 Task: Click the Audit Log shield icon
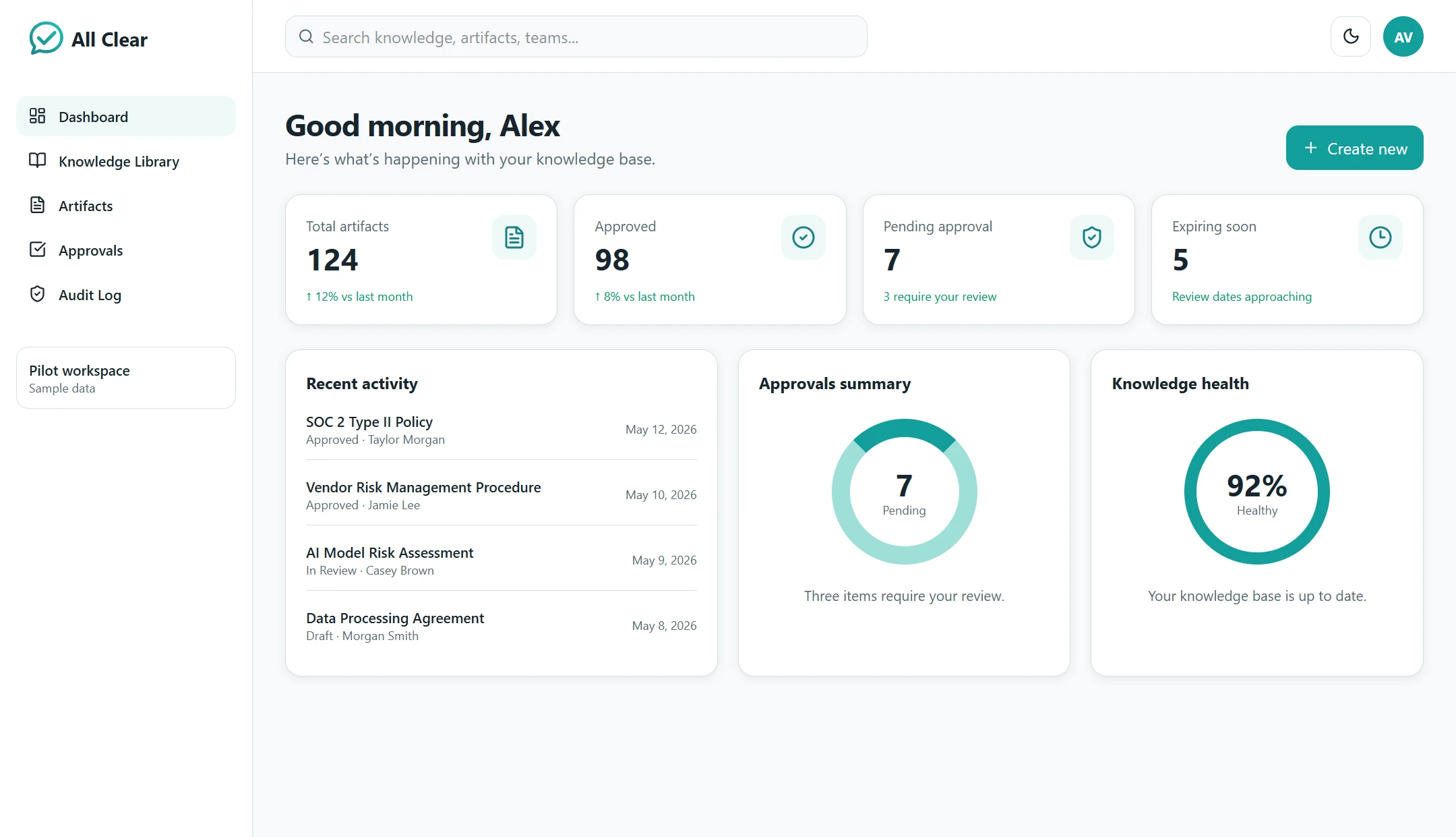[x=38, y=294]
